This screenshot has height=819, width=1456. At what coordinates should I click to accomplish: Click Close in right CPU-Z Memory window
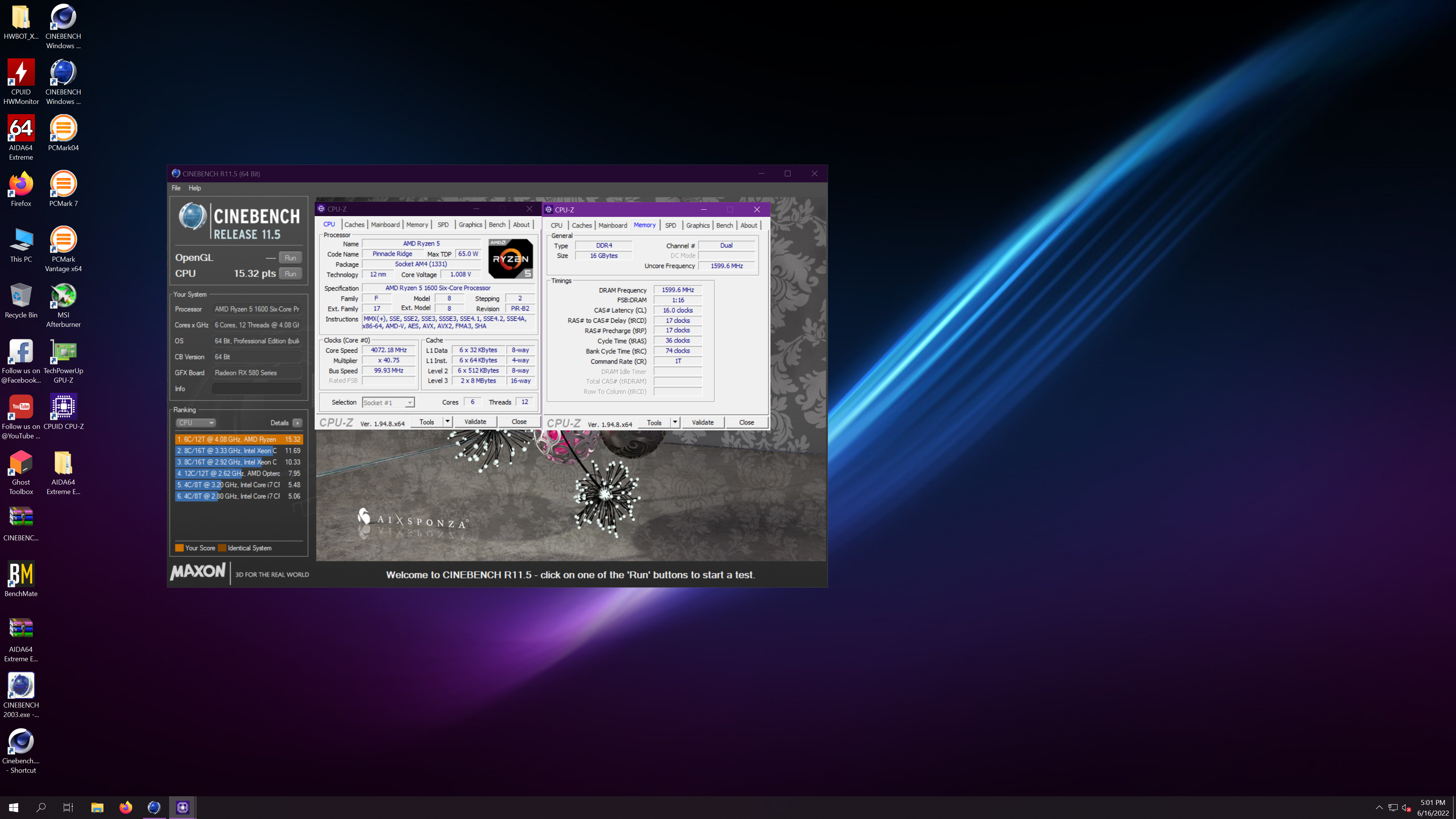(746, 422)
